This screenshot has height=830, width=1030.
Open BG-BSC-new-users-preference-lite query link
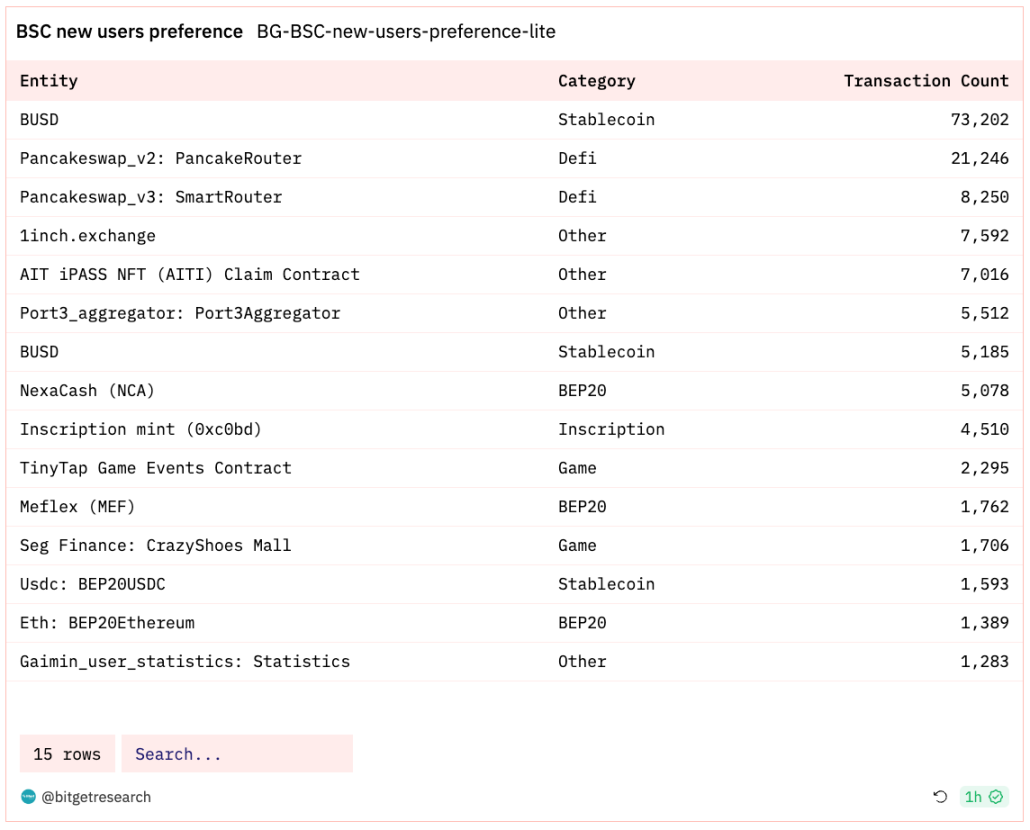(x=406, y=32)
